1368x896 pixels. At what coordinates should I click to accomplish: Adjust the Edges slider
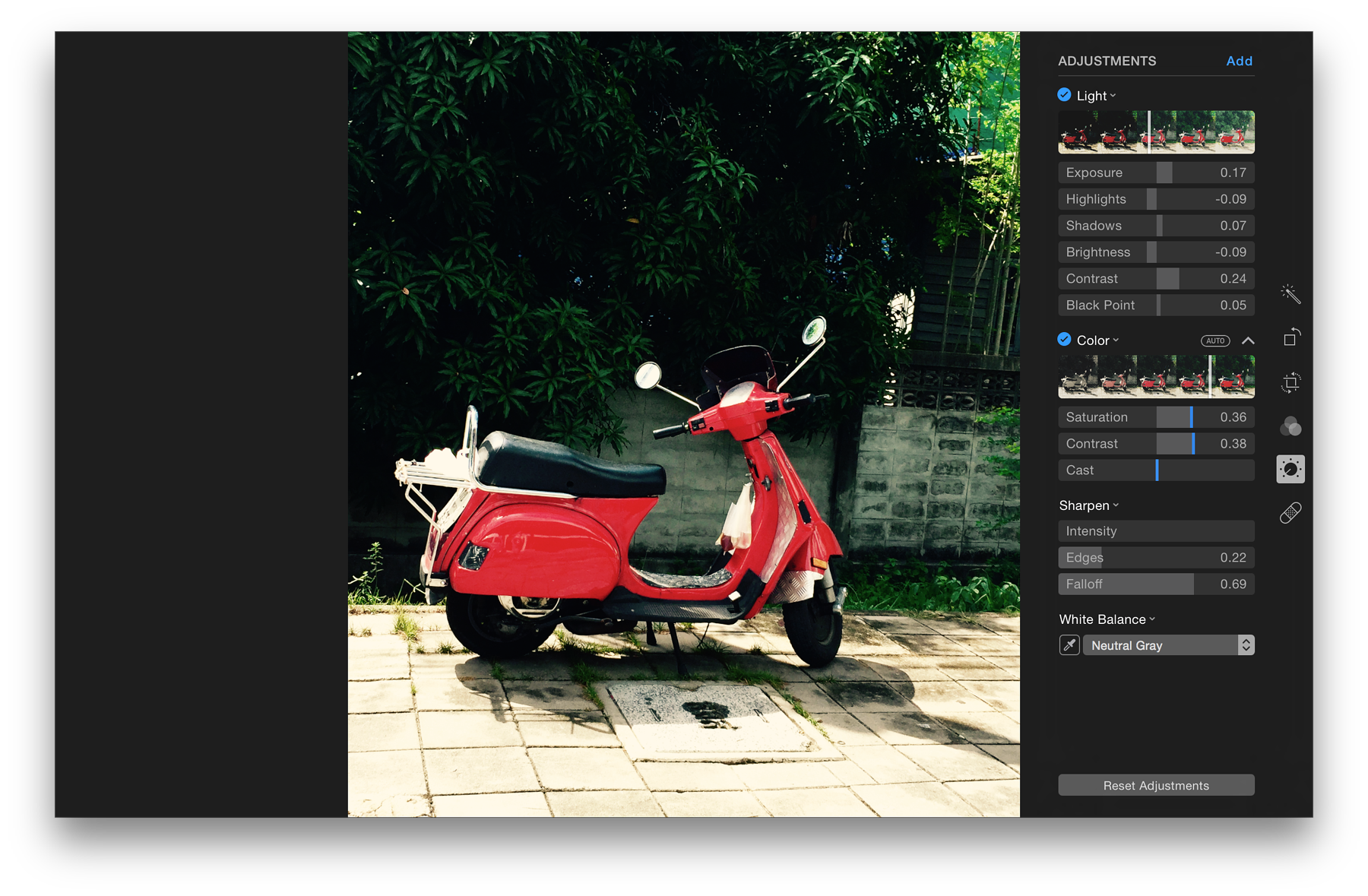click(1156, 558)
